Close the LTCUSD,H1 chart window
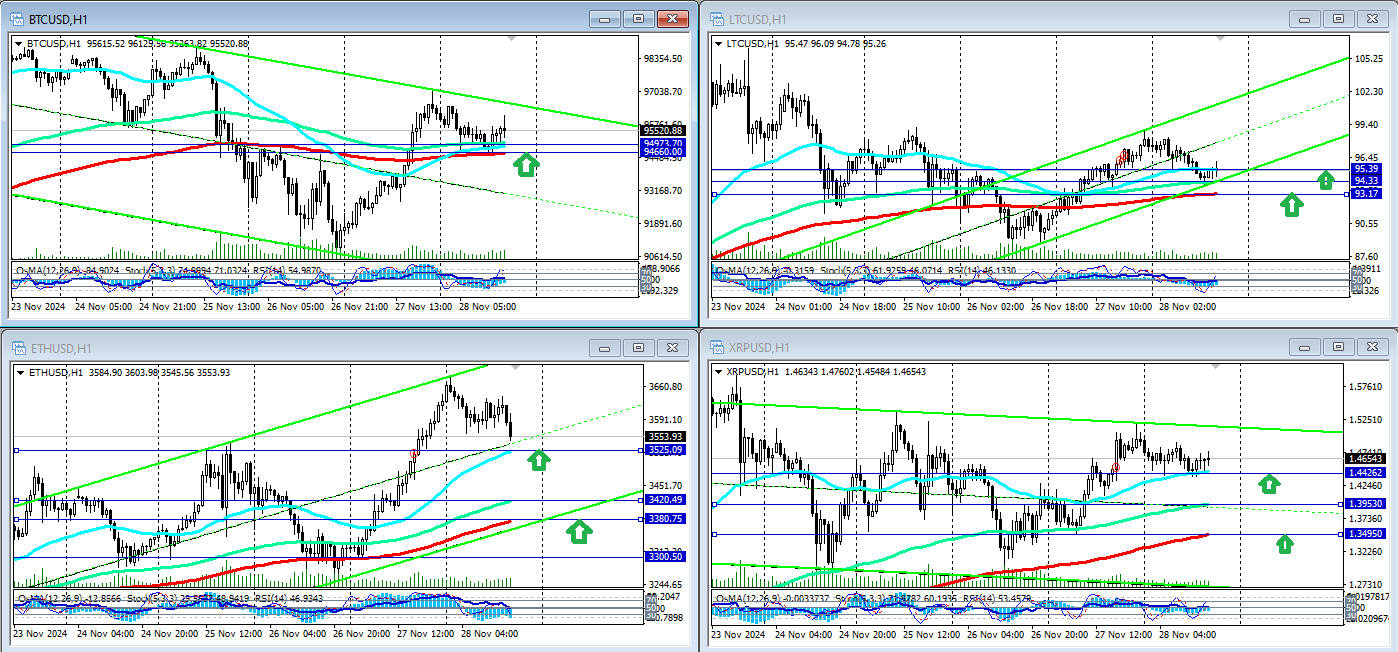 [1374, 19]
